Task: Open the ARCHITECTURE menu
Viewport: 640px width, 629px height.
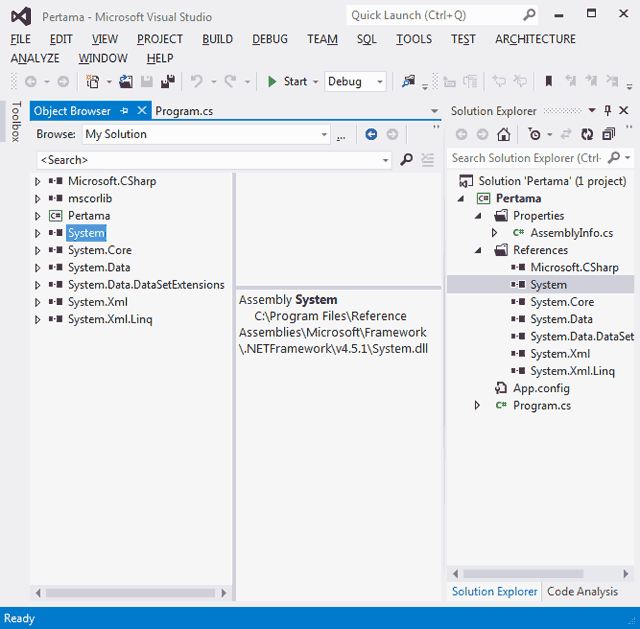Action: point(535,39)
